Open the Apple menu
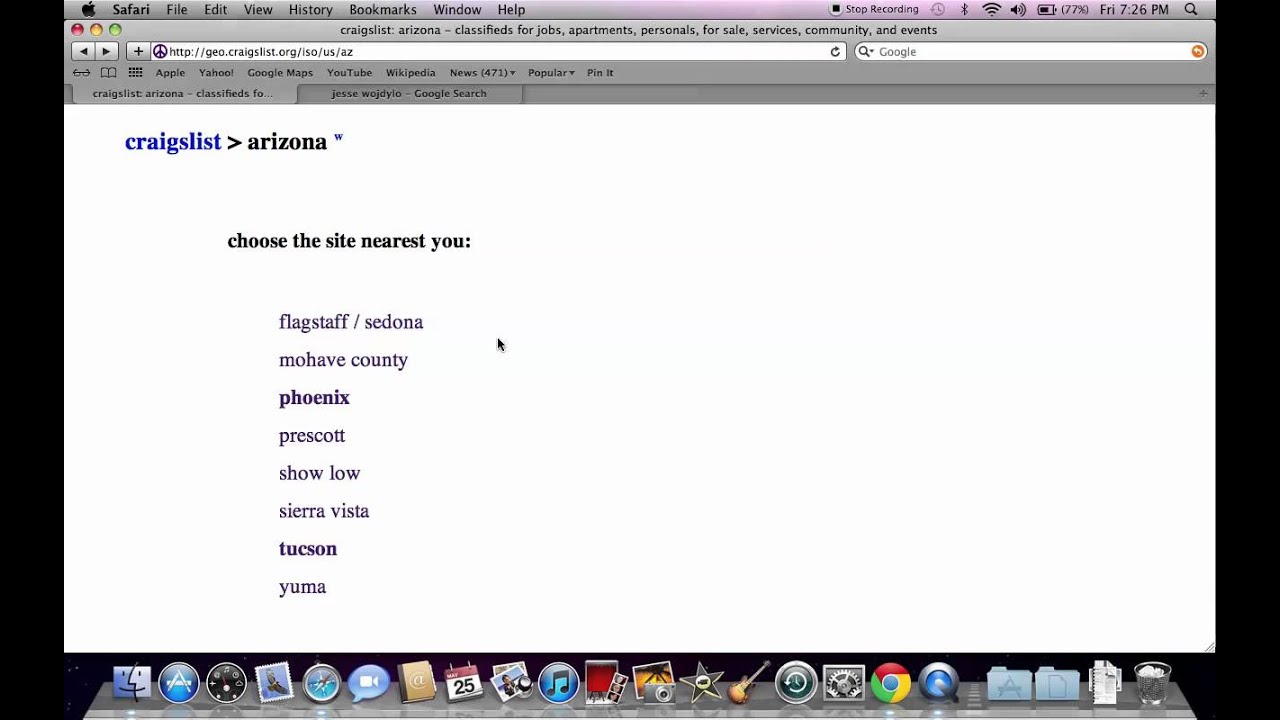 tap(88, 9)
